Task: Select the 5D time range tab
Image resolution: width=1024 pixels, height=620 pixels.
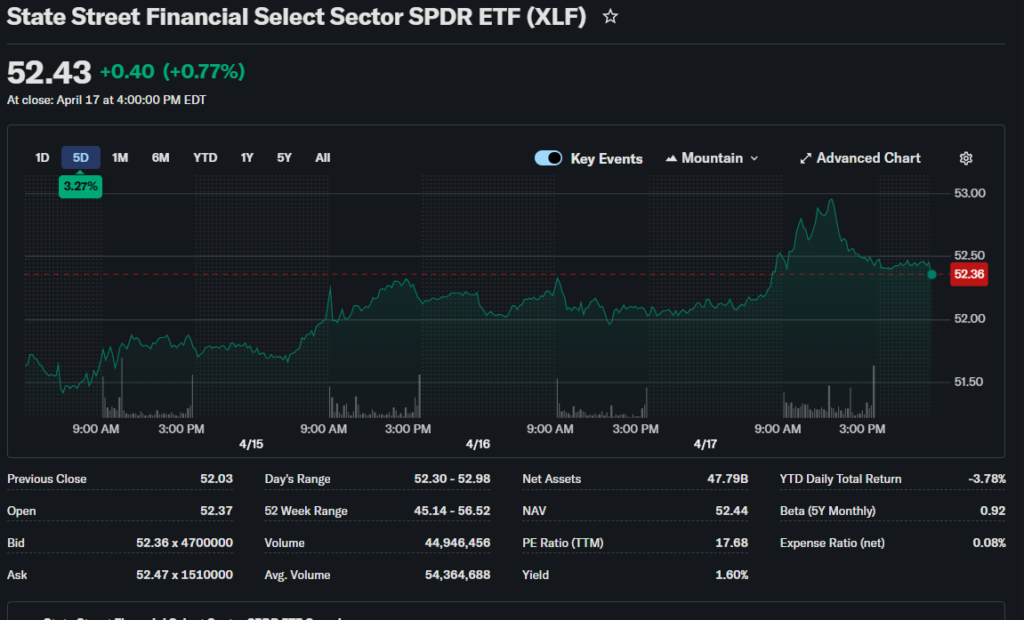Action: tap(81, 157)
